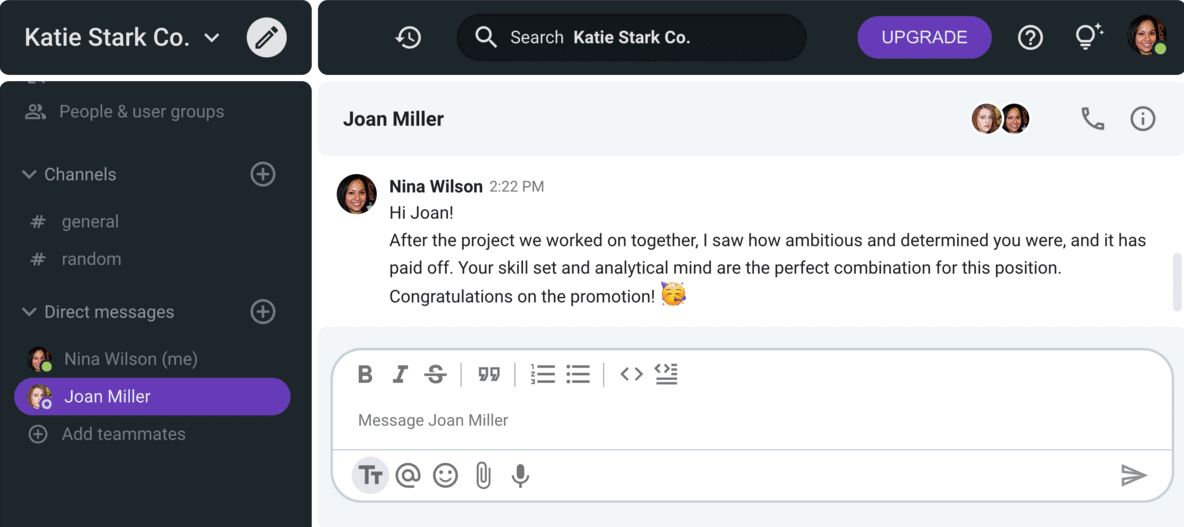The image size is (1184, 527).
Task: Toggle italic formatting in the message editor
Action: pos(400,374)
